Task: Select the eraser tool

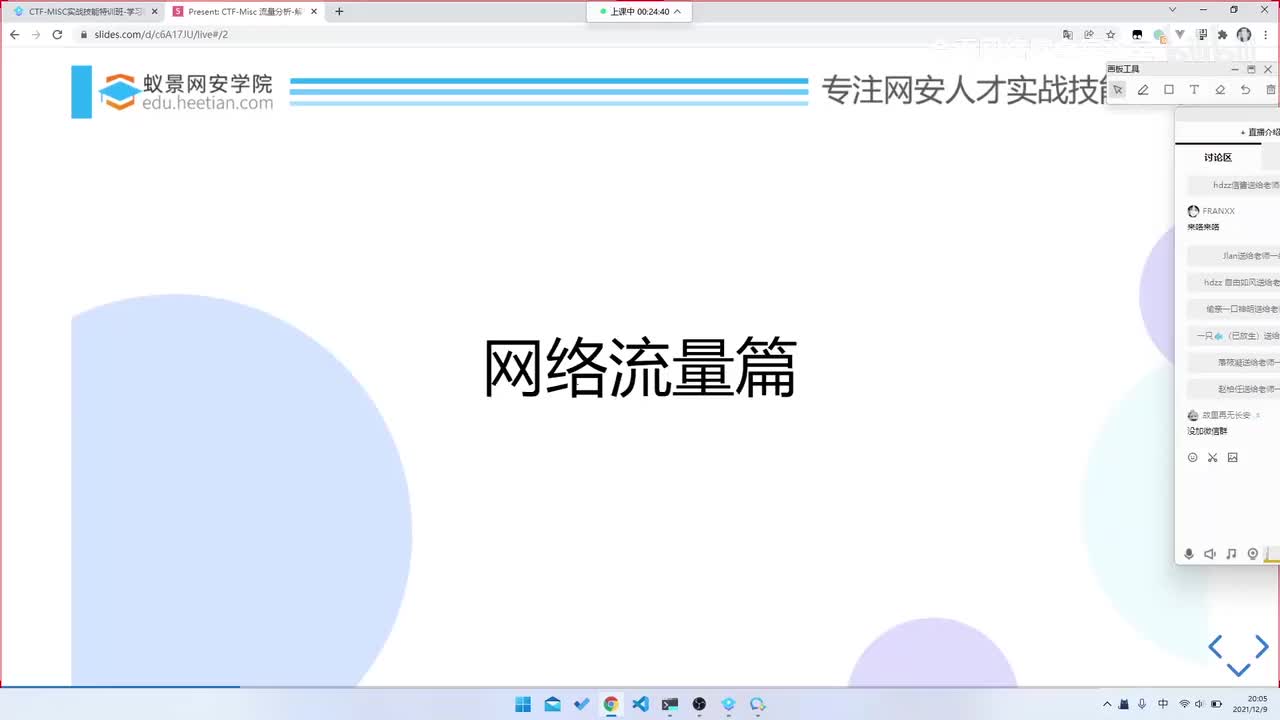Action: [x=1220, y=90]
